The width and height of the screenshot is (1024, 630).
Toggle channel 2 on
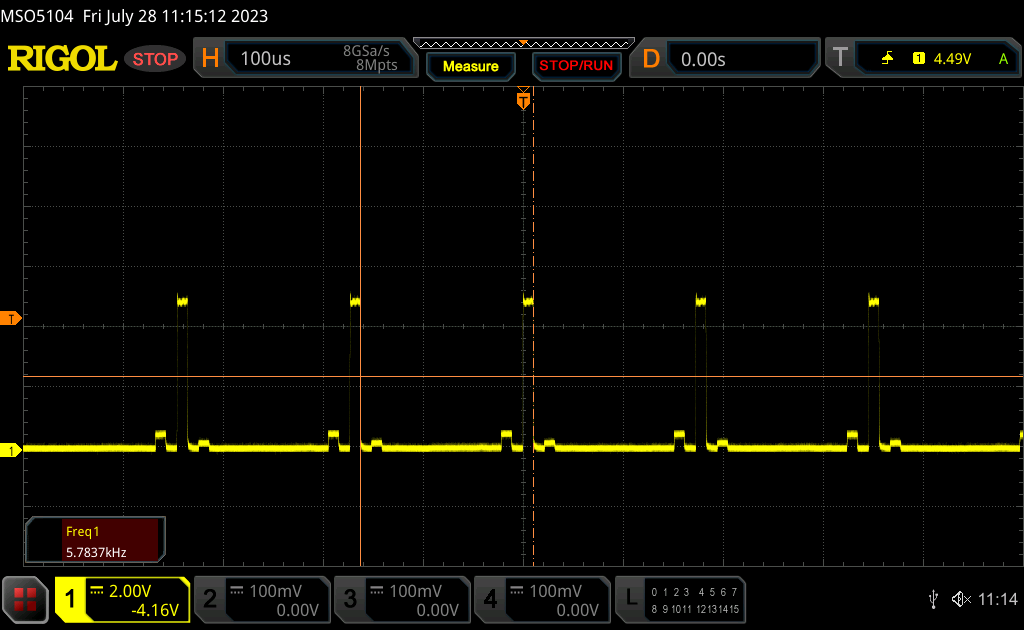click(x=210, y=599)
